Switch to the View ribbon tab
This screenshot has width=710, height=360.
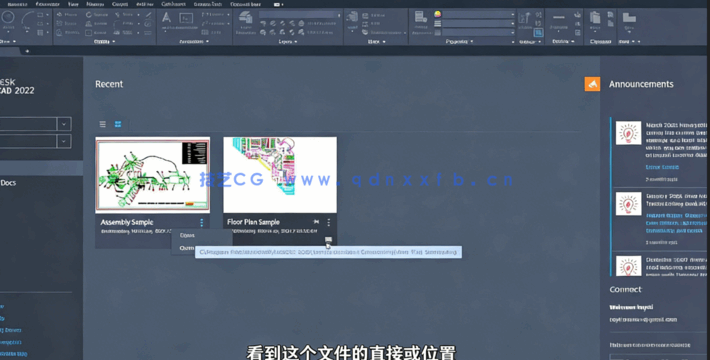point(73,4)
